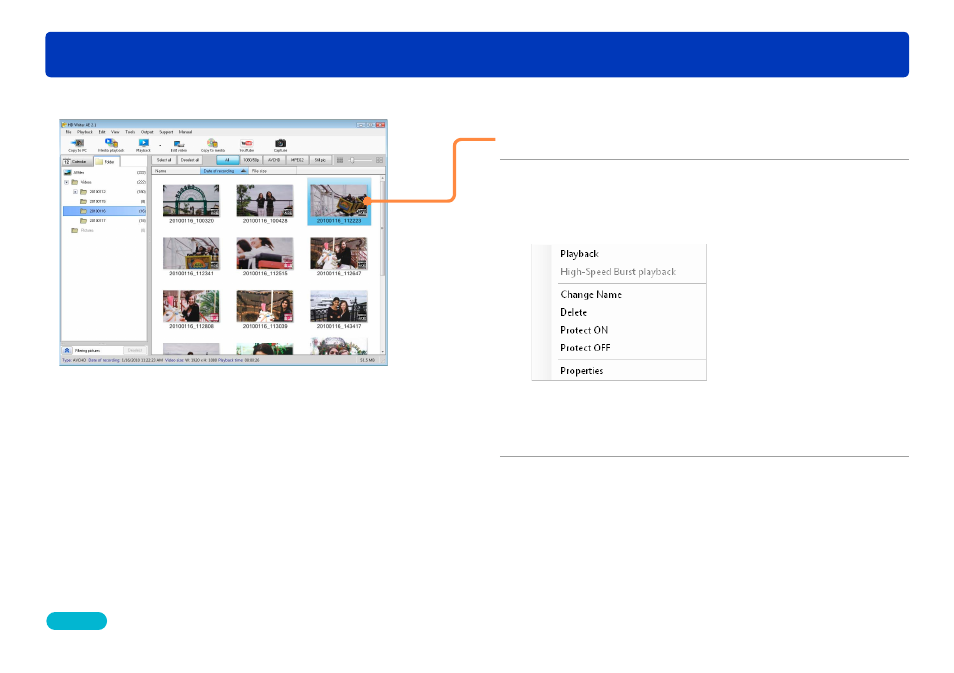Select thumbnail 20100116_112223
The width and height of the screenshot is (954, 673).
coord(339,202)
